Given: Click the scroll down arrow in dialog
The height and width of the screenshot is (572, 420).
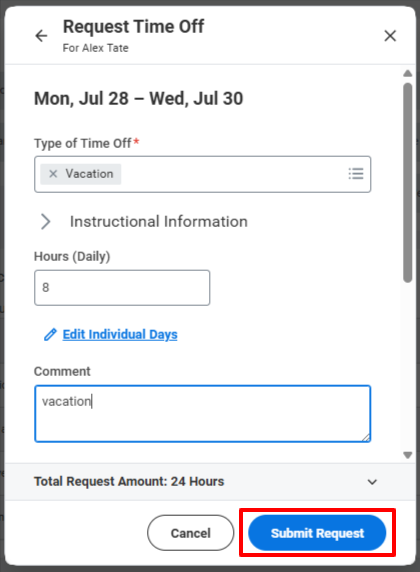Looking at the screenshot, I should [408, 455].
